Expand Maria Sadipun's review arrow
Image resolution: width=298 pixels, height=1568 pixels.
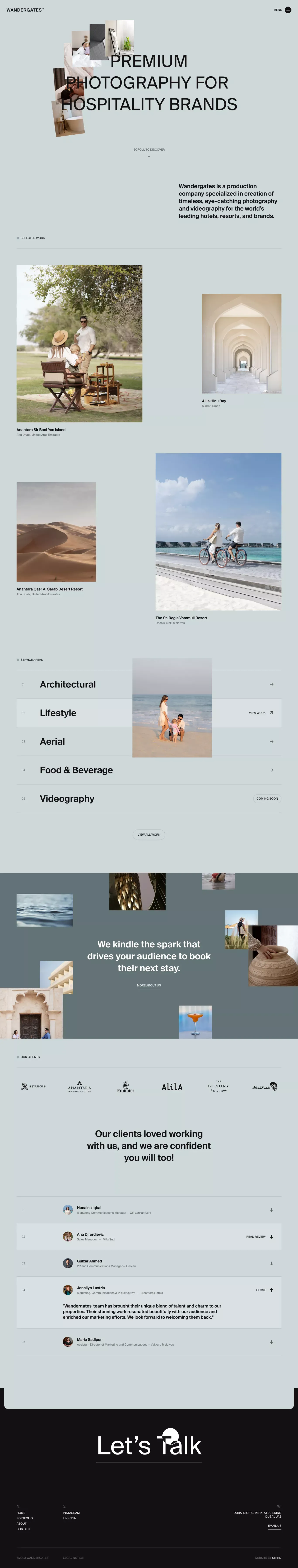(271, 1341)
